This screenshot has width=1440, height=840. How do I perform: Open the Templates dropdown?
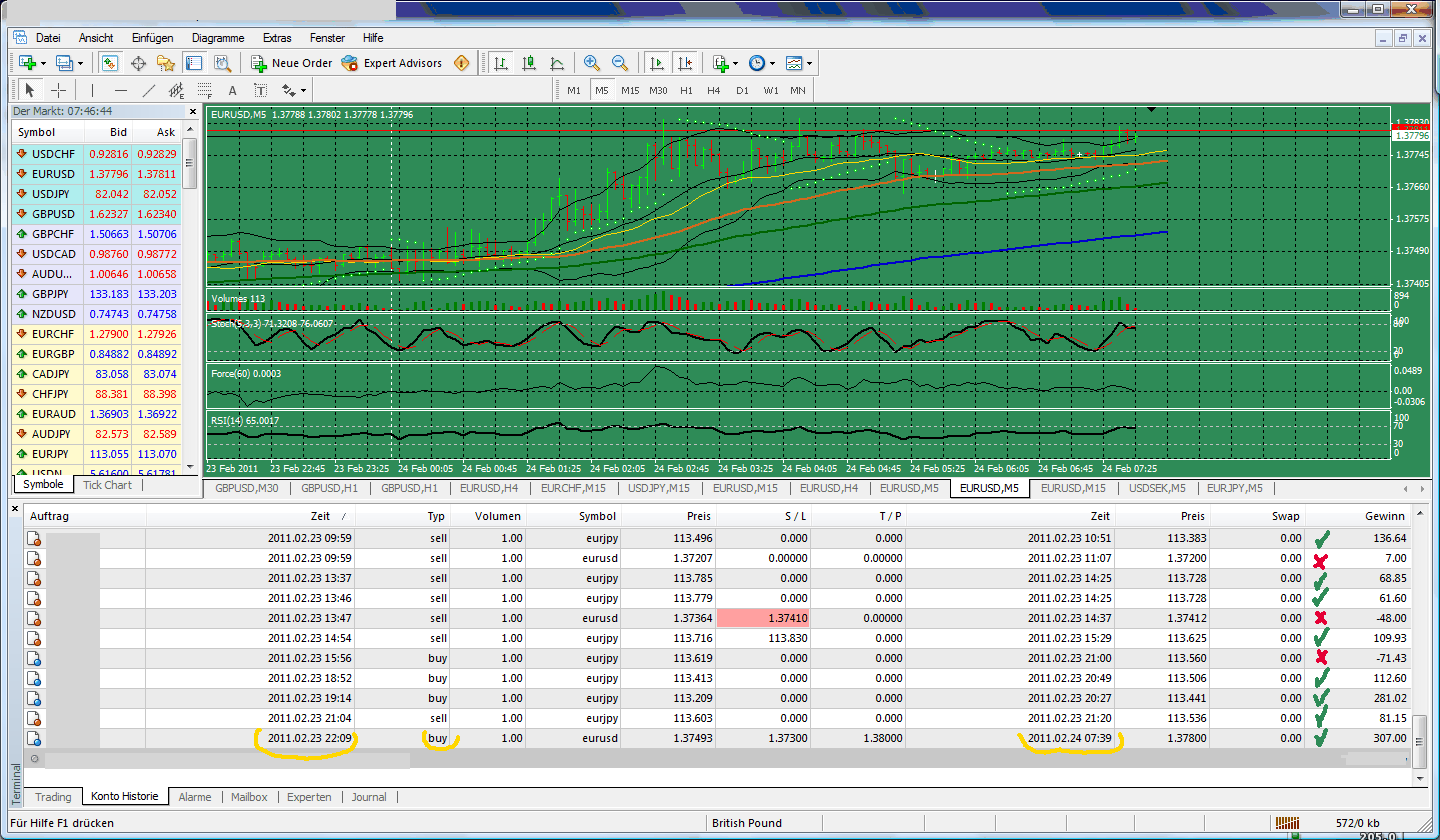tap(797, 63)
